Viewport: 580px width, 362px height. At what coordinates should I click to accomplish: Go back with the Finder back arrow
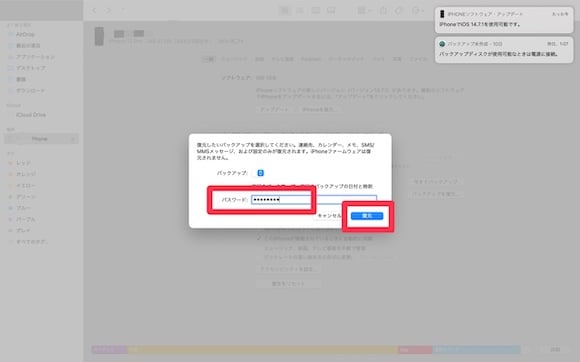point(95,10)
